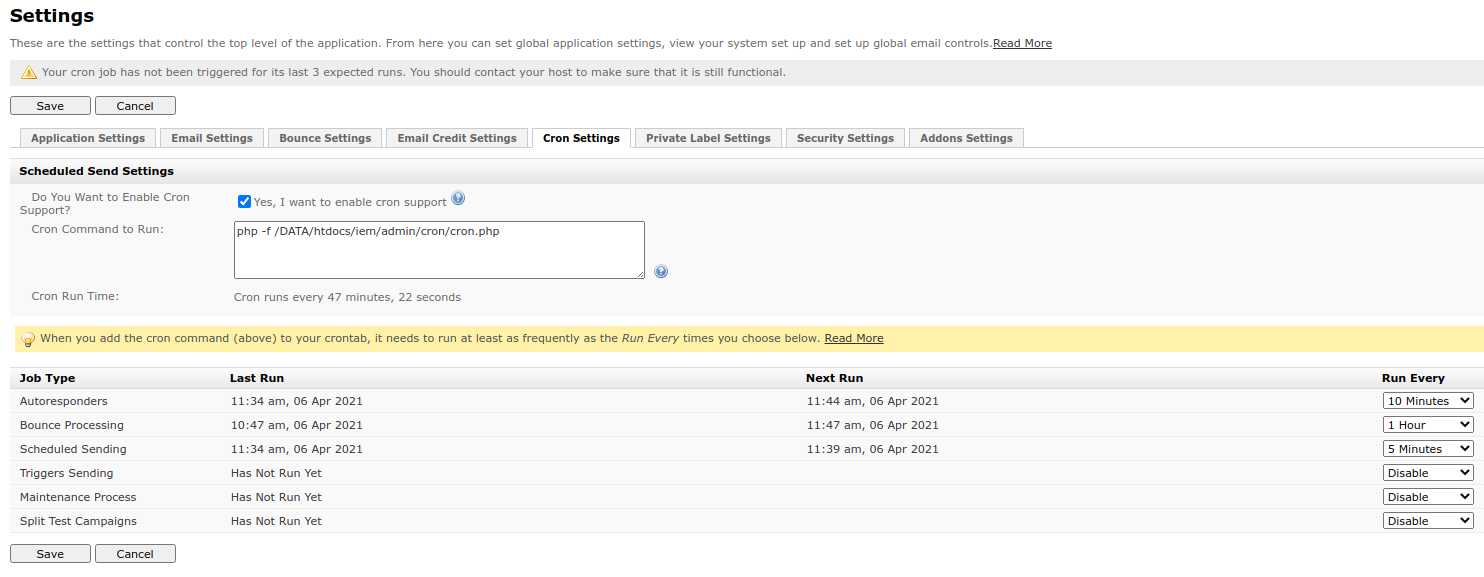Screen dimensions: 1484x577
Task: Click the Split Test Campaigns job label
Action: [78, 521]
